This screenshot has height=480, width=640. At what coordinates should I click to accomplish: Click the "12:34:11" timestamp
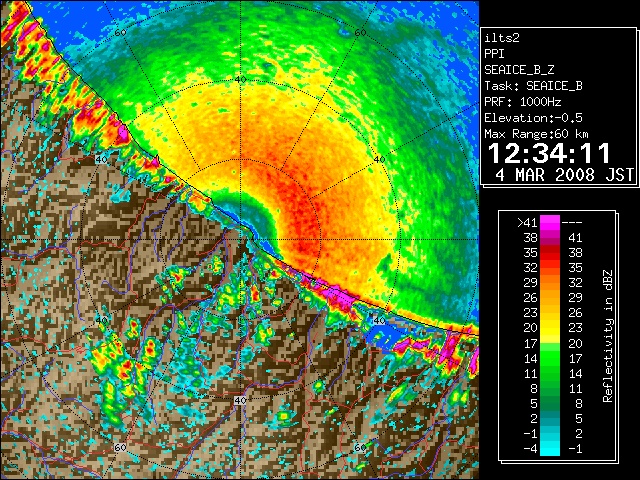pos(549,154)
